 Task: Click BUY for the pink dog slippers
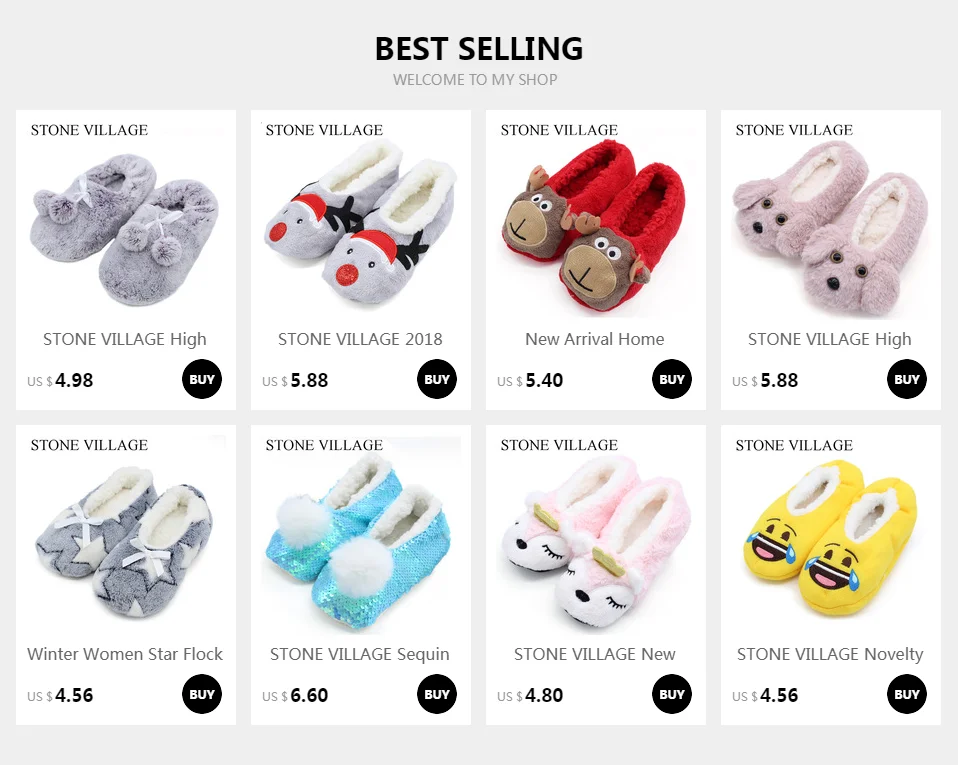coord(907,379)
